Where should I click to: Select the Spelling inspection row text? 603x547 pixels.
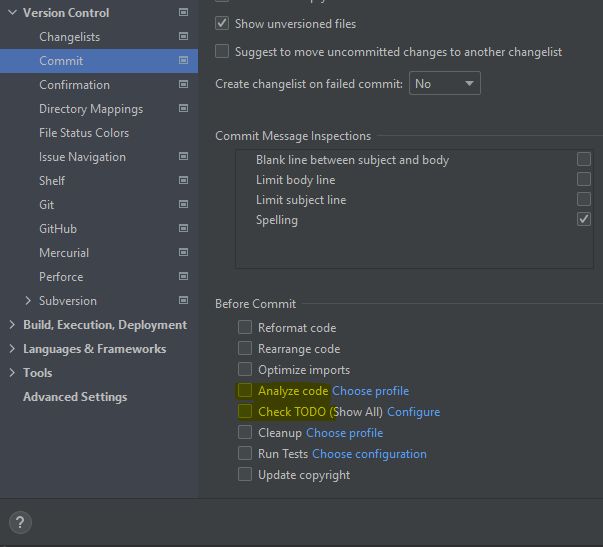point(277,220)
